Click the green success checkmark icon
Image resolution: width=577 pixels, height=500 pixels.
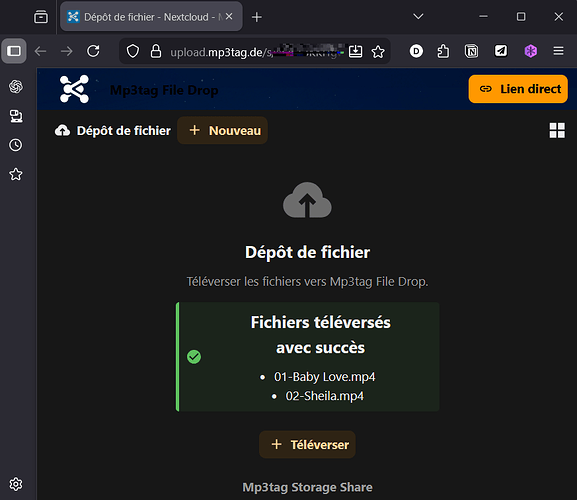tap(194, 357)
